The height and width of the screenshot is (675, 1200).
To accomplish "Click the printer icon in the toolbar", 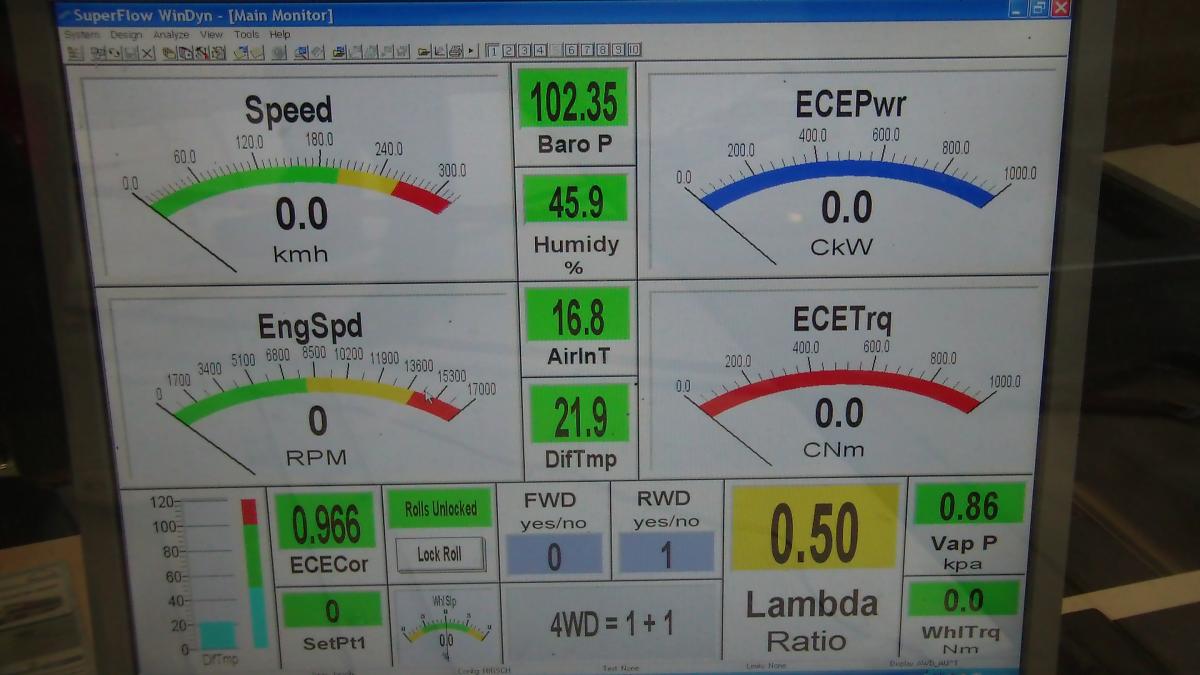I will coord(456,52).
